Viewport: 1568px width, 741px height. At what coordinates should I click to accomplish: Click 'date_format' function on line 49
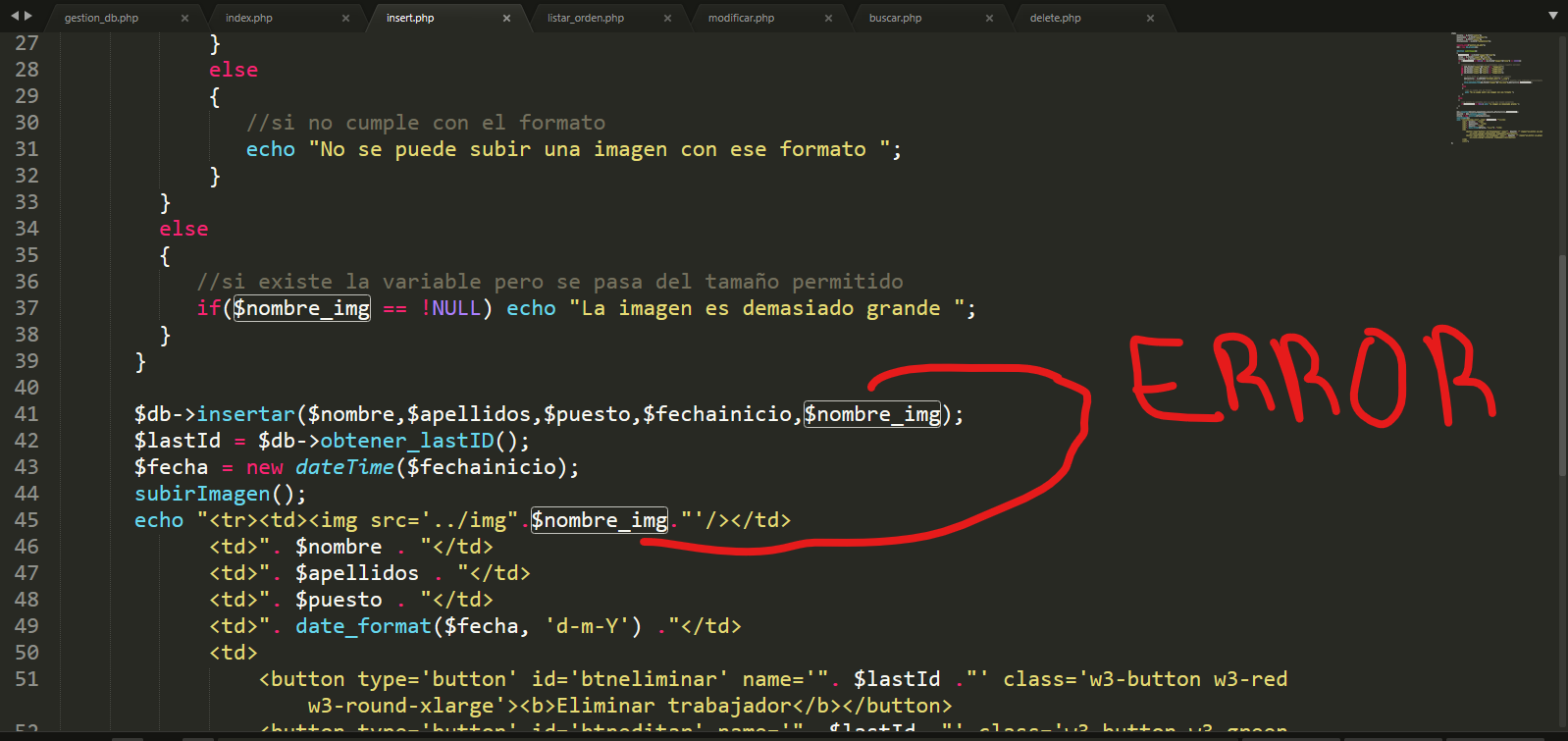click(364, 626)
